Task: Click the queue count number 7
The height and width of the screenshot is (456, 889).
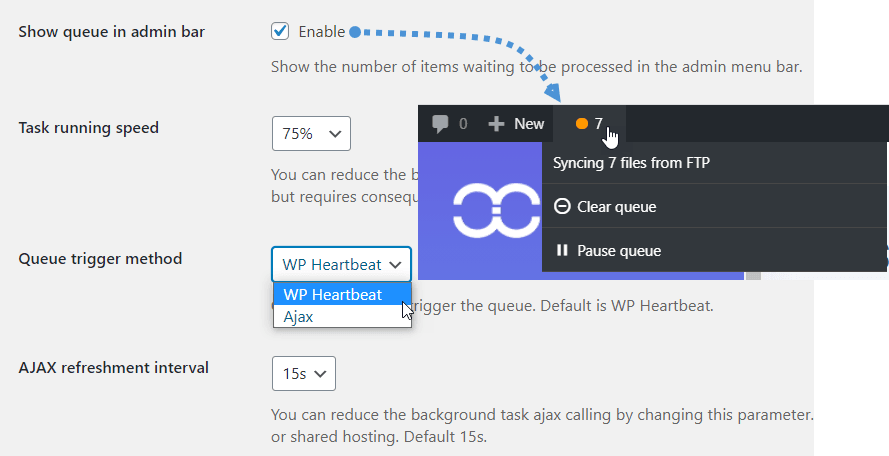Action: tap(599, 124)
